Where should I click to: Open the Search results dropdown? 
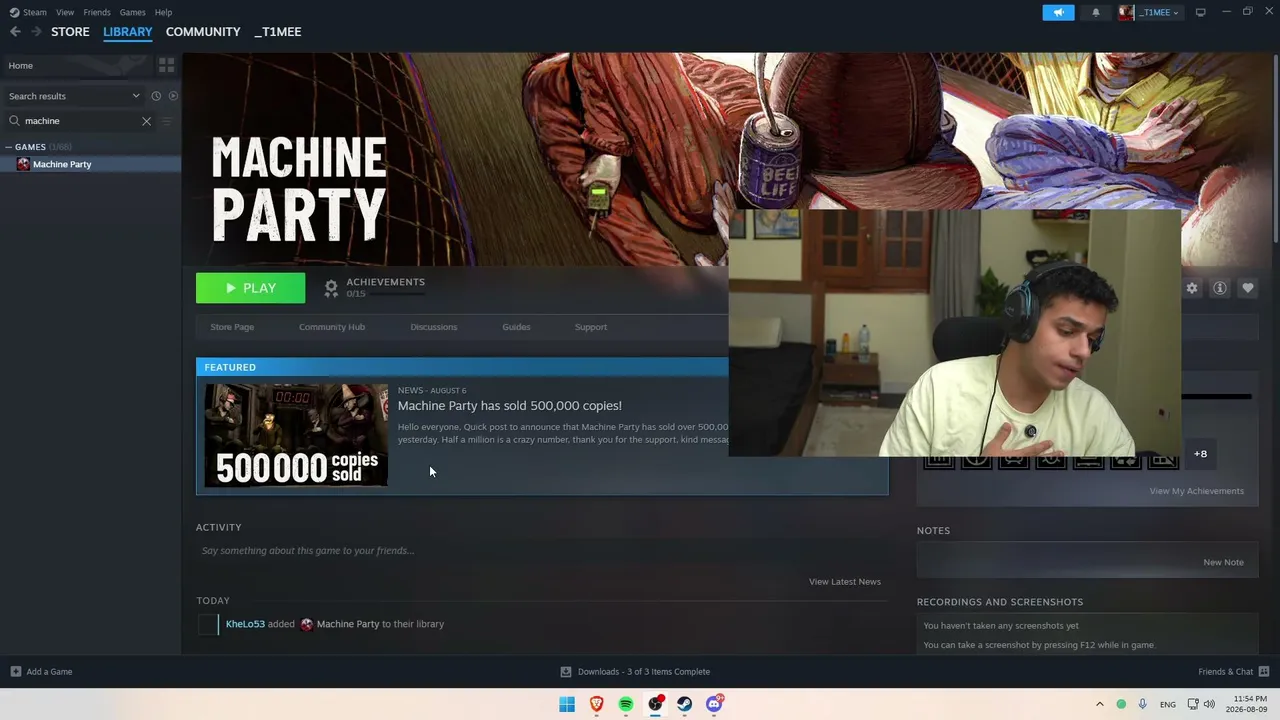(x=74, y=96)
